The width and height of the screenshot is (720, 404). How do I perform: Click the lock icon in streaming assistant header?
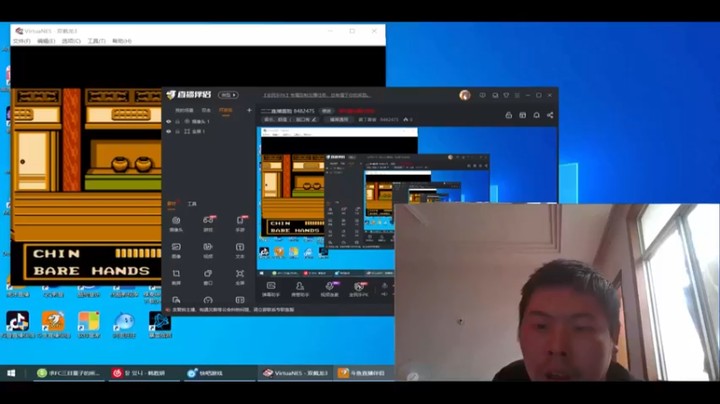pos(509,115)
